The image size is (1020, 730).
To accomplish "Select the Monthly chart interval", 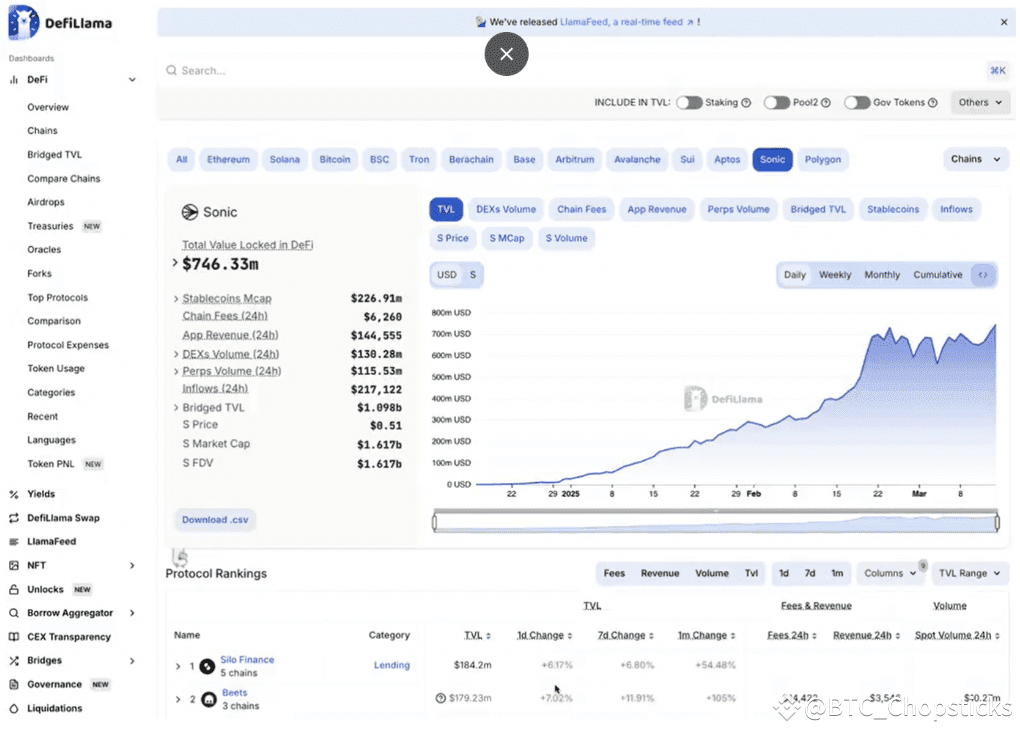I will 882,275.
